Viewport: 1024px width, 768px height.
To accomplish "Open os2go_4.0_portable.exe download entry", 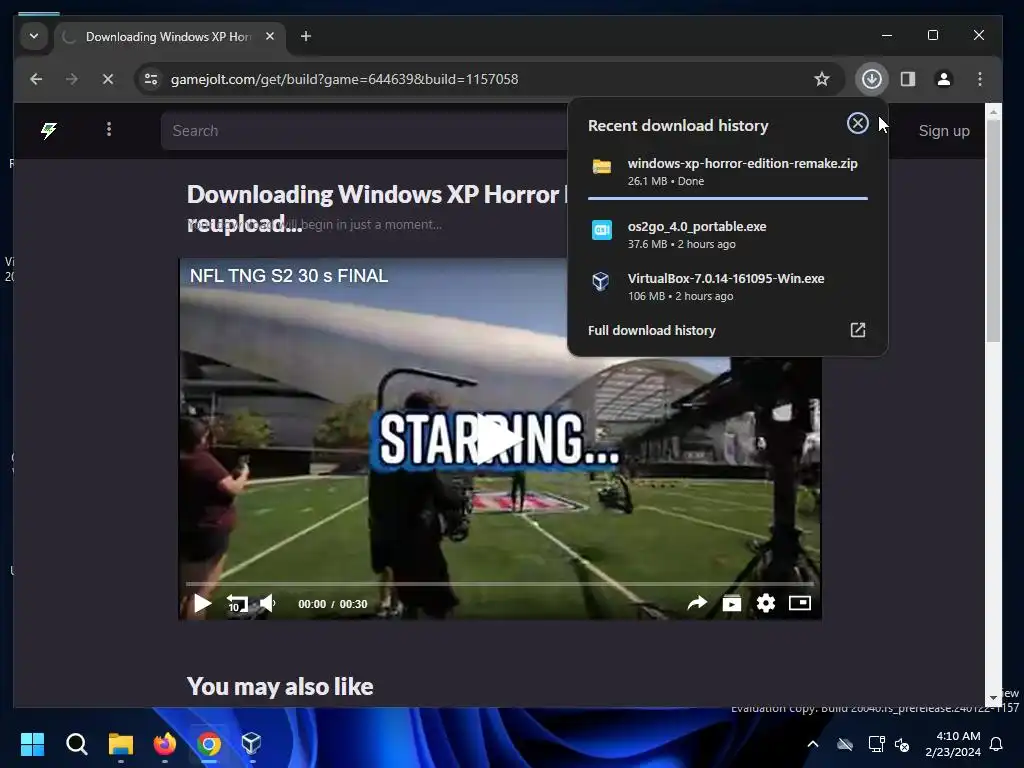I will 728,234.
